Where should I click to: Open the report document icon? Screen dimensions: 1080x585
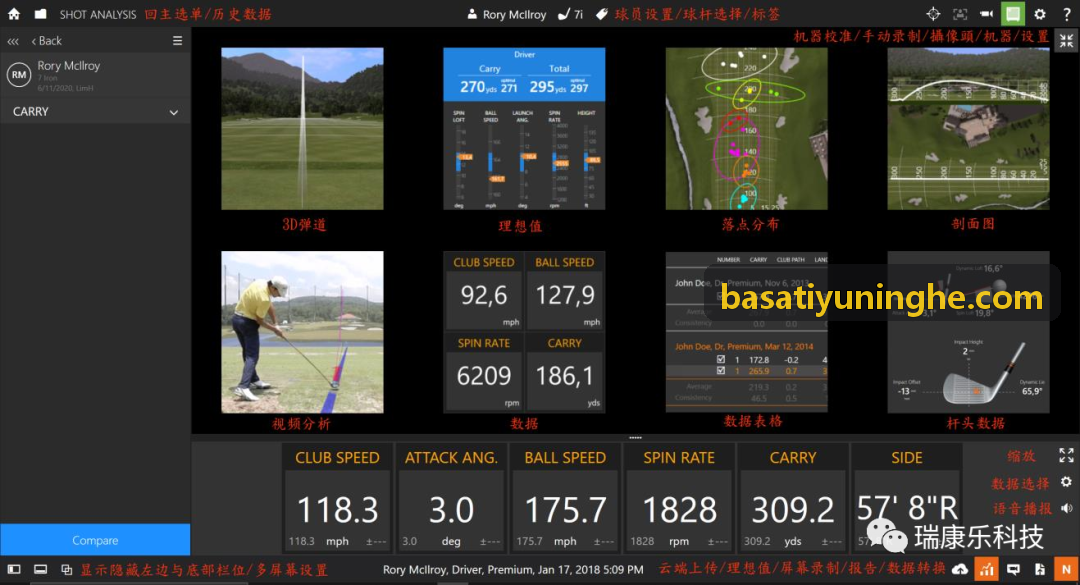coord(1040,570)
